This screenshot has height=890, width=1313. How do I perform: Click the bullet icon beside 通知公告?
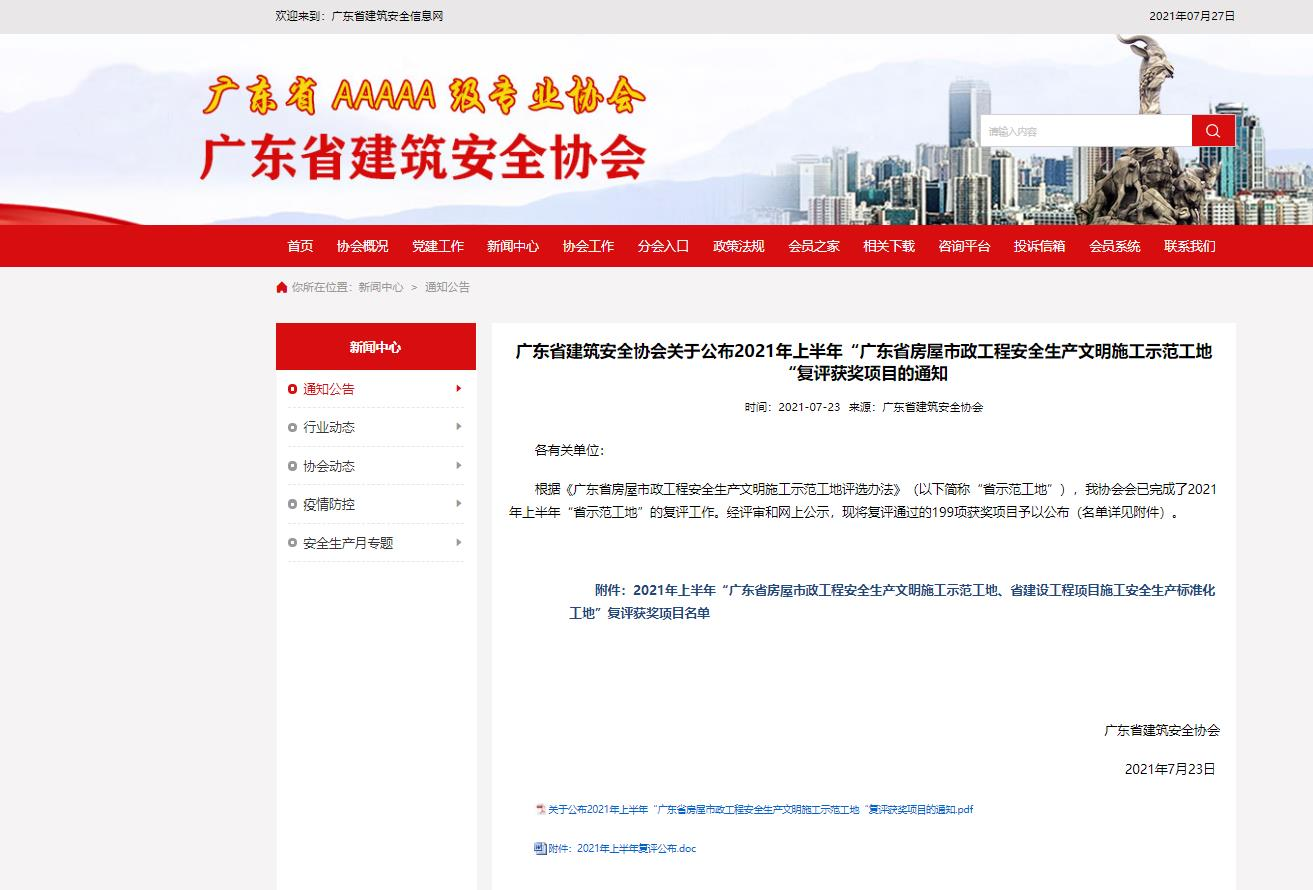[293, 389]
